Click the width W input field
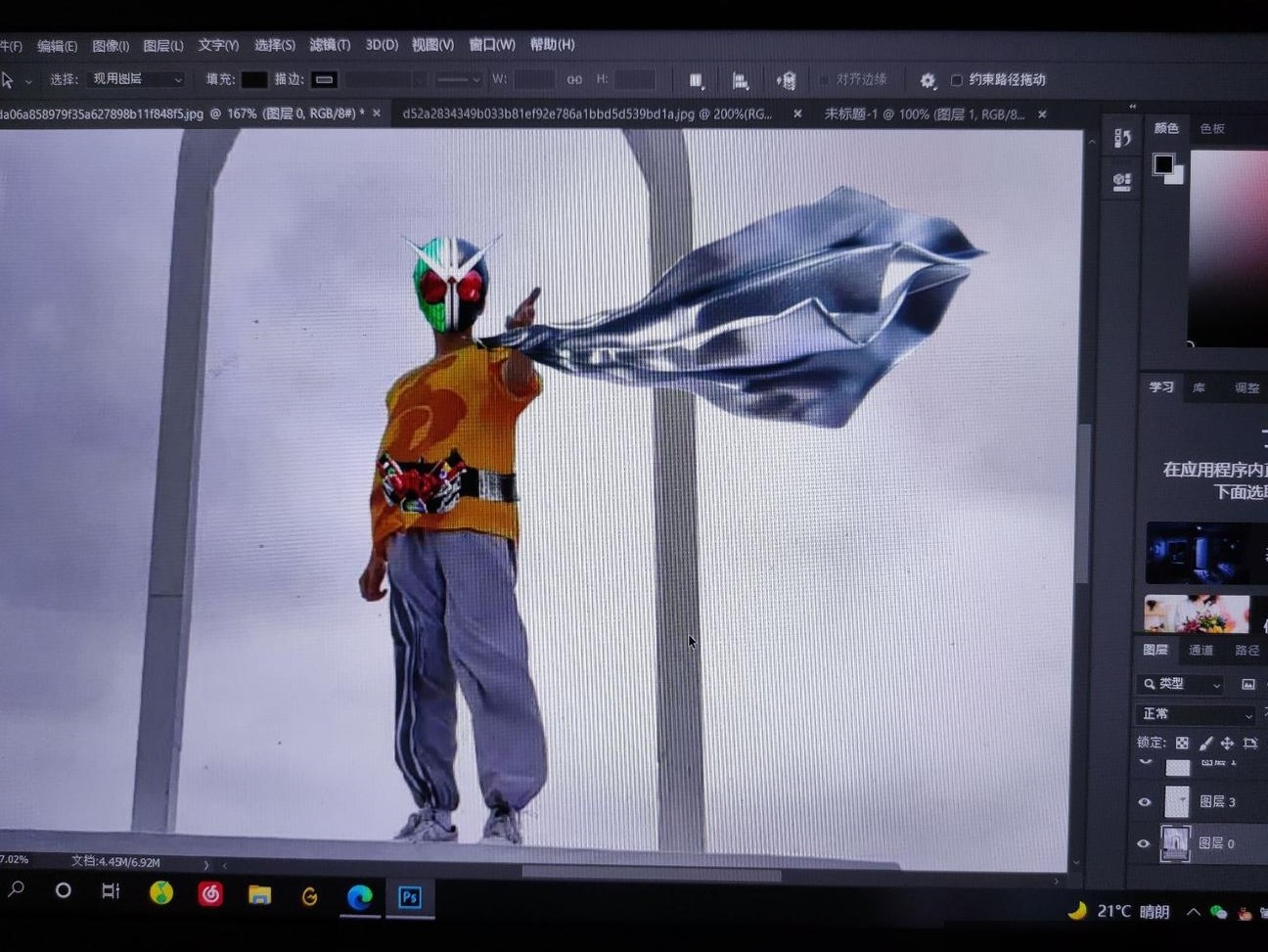The width and height of the screenshot is (1268, 952). click(x=533, y=79)
